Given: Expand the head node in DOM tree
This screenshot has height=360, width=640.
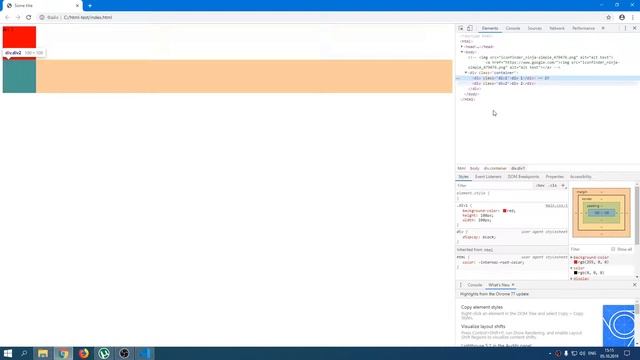Looking at the screenshot, I should 462,47.
